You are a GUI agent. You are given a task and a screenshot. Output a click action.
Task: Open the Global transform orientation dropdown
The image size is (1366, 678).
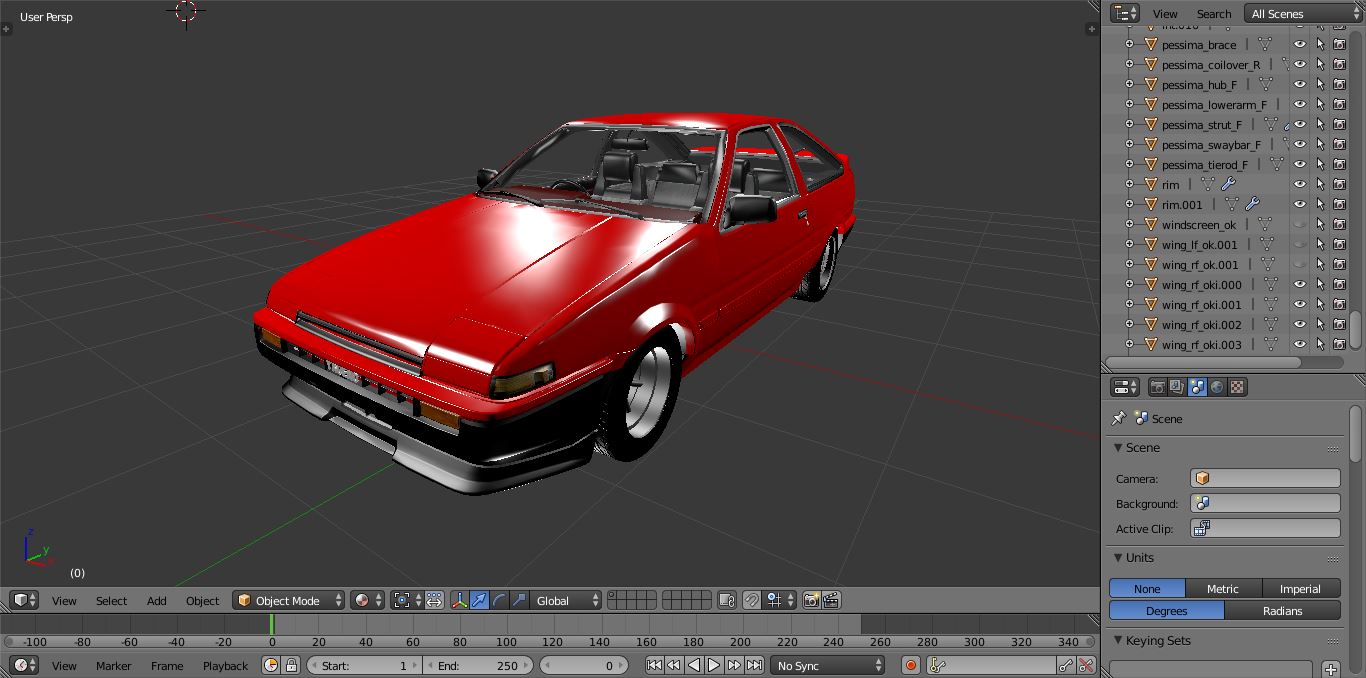coord(566,600)
